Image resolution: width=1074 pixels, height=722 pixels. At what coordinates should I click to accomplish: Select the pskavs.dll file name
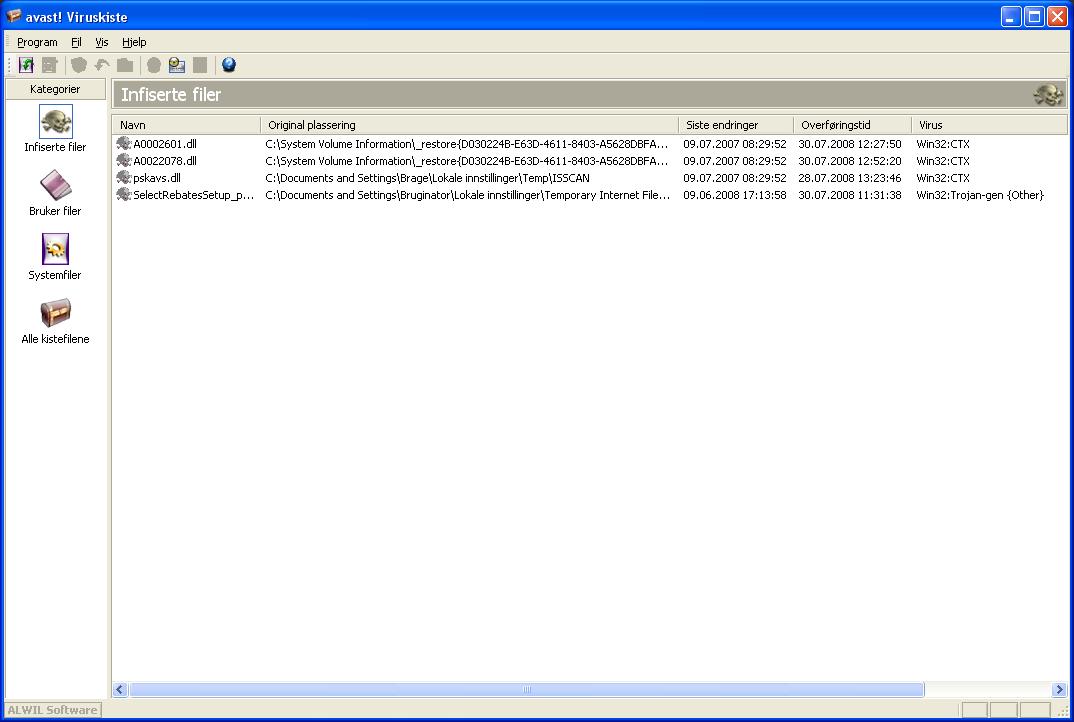click(x=157, y=178)
